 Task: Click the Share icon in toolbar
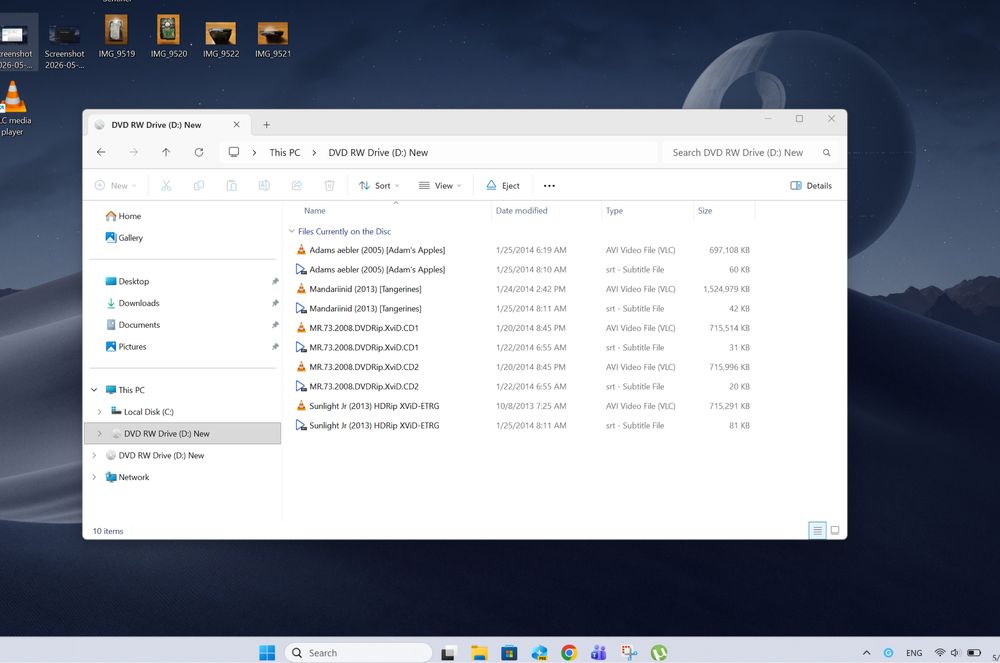click(297, 186)
